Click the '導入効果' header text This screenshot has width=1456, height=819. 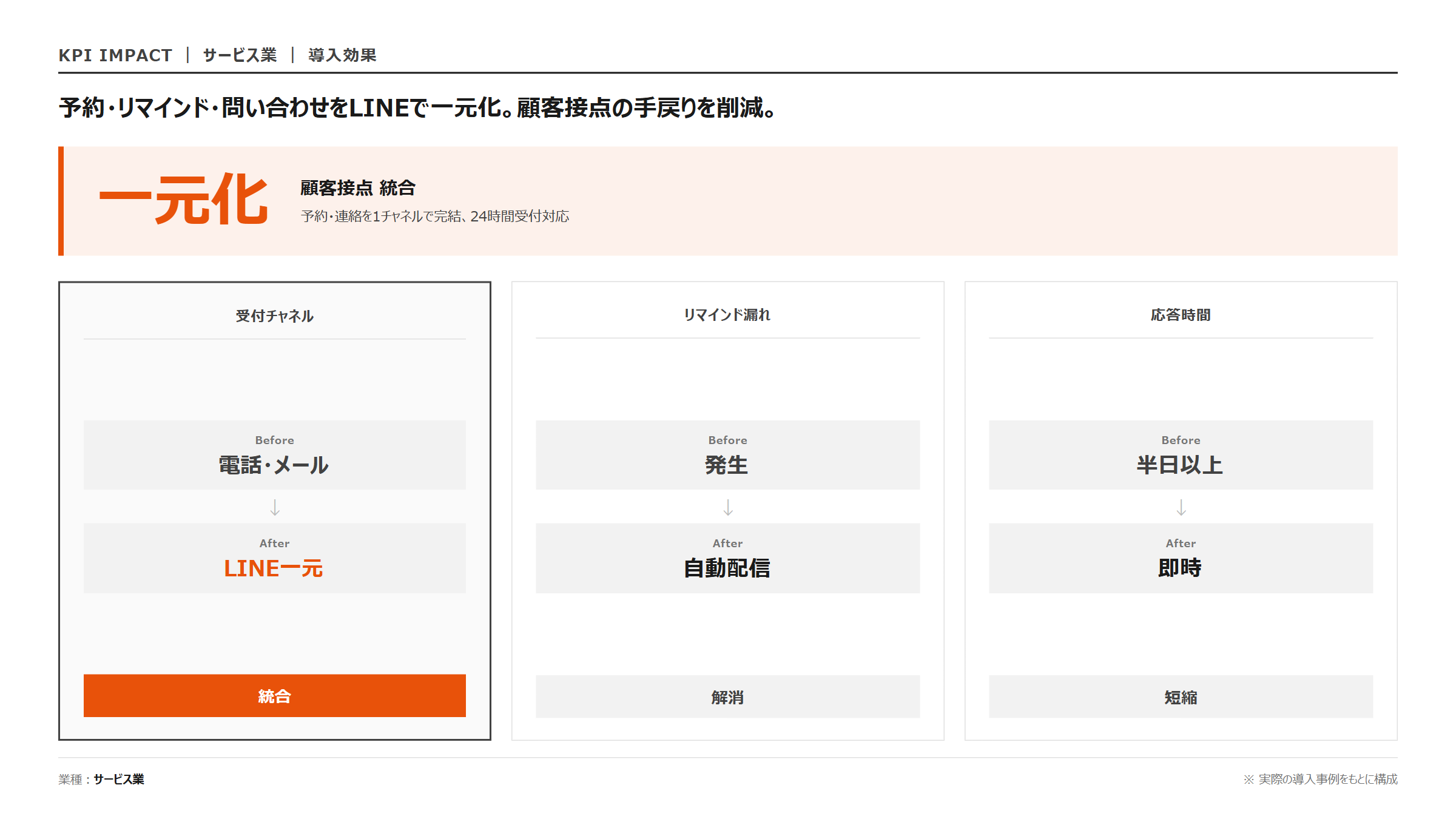(342, 55)
